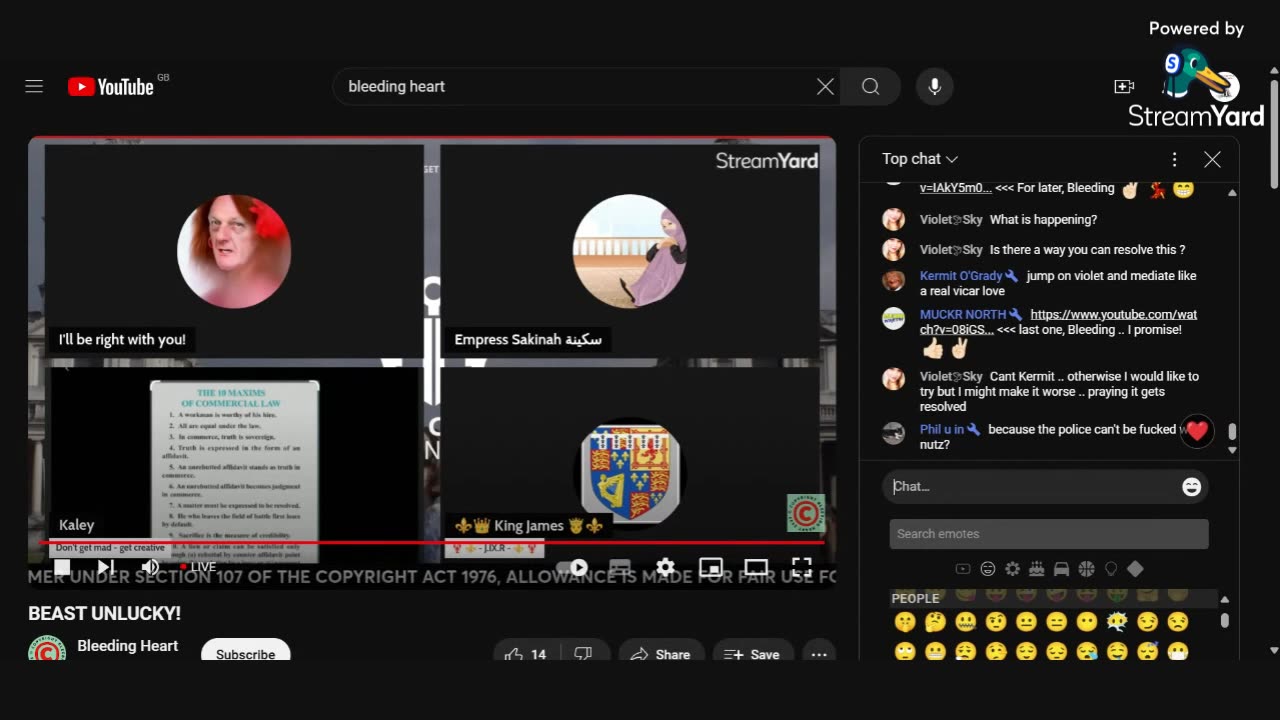Insert the grimacing face emoji
This screenshot has height=720, width=1280.
point(935,651)
